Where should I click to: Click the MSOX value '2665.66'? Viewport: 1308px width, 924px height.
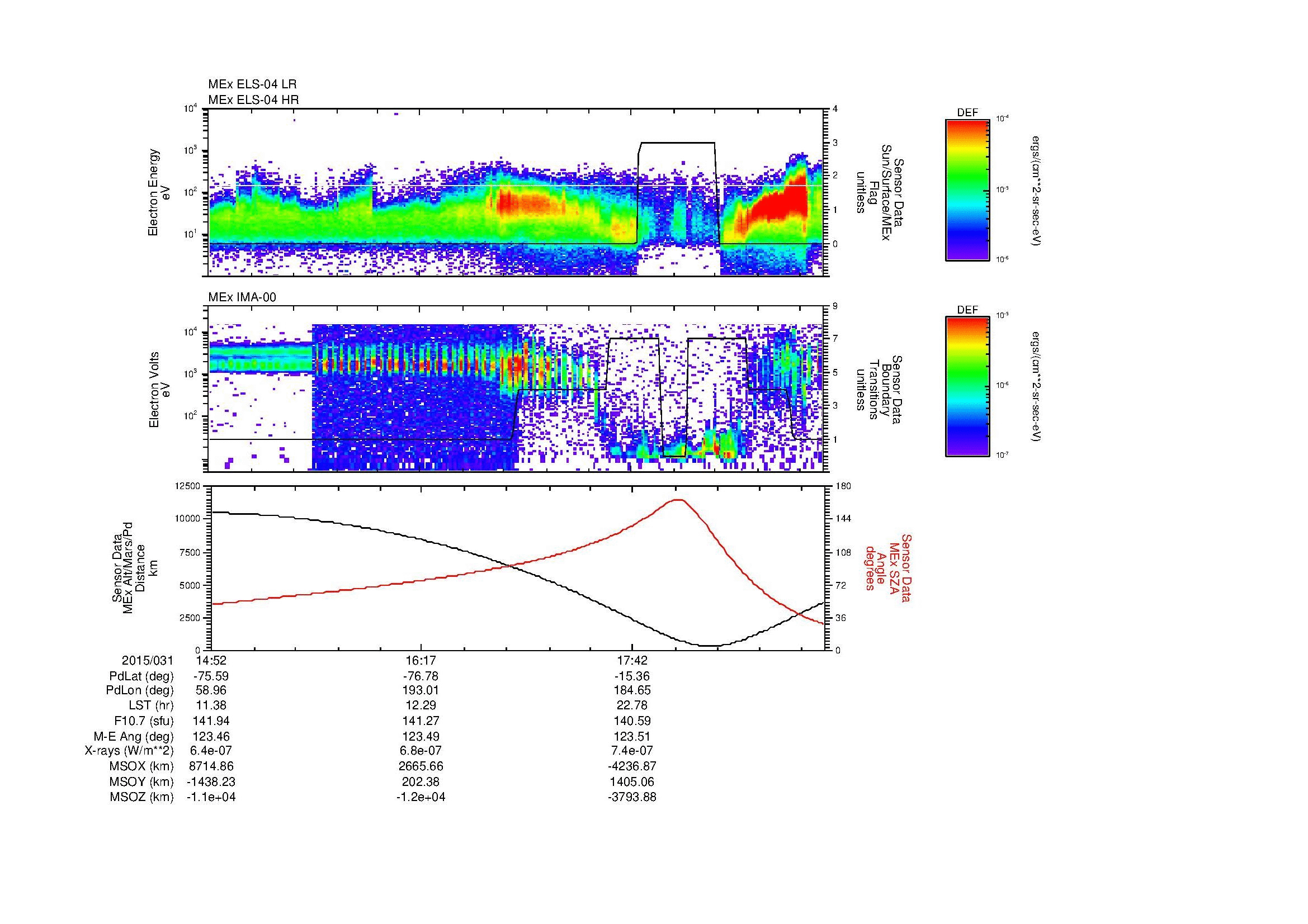(421, 766)
